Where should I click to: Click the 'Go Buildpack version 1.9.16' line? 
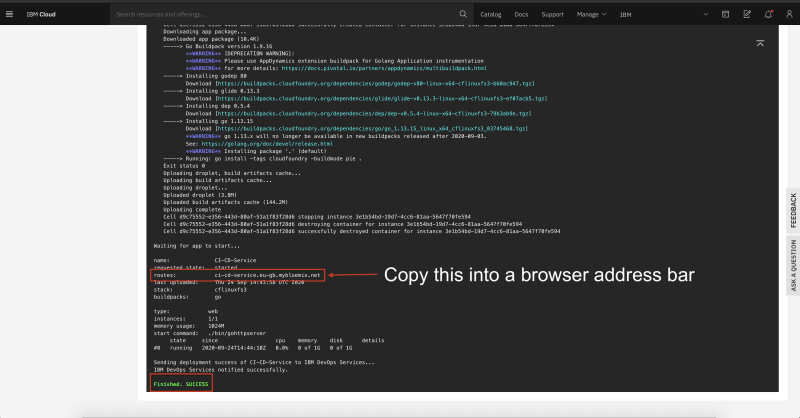[218, 46]
